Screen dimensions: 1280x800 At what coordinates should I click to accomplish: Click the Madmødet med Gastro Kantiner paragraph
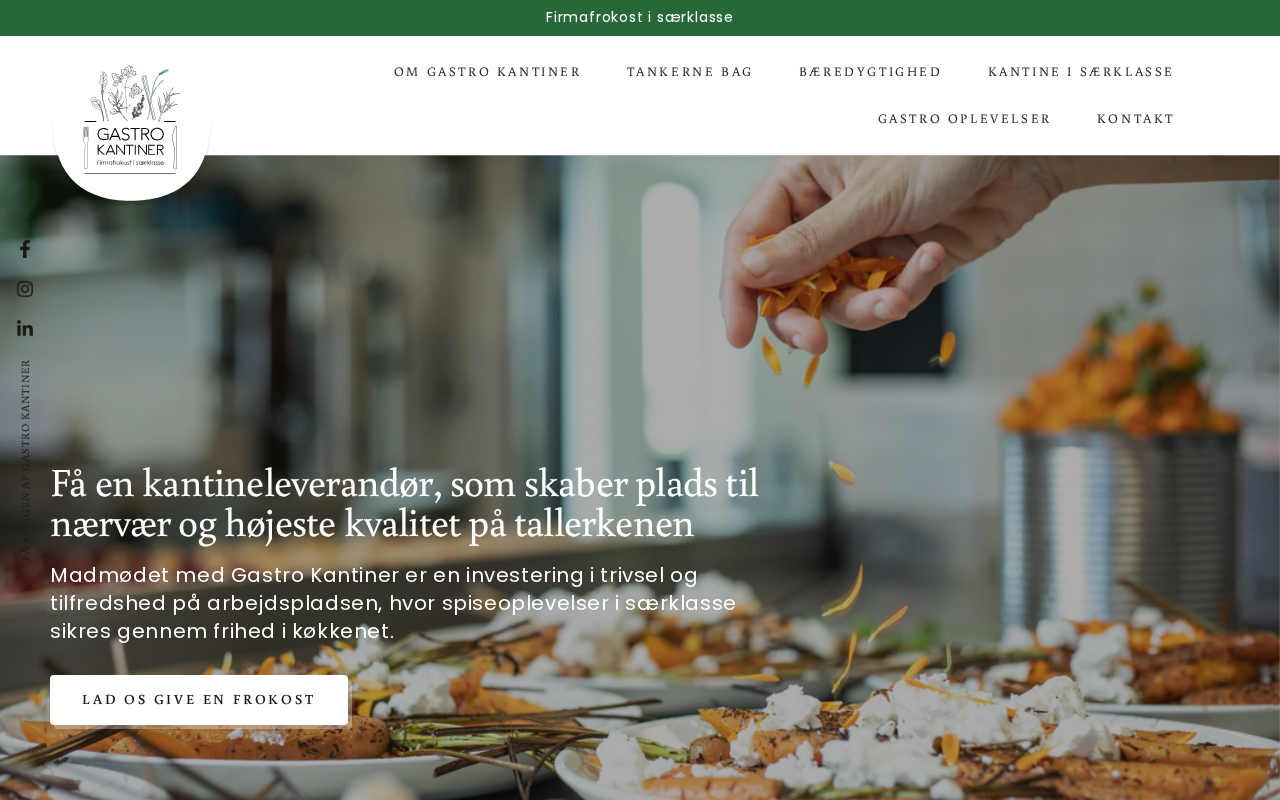tap(394, 603)
